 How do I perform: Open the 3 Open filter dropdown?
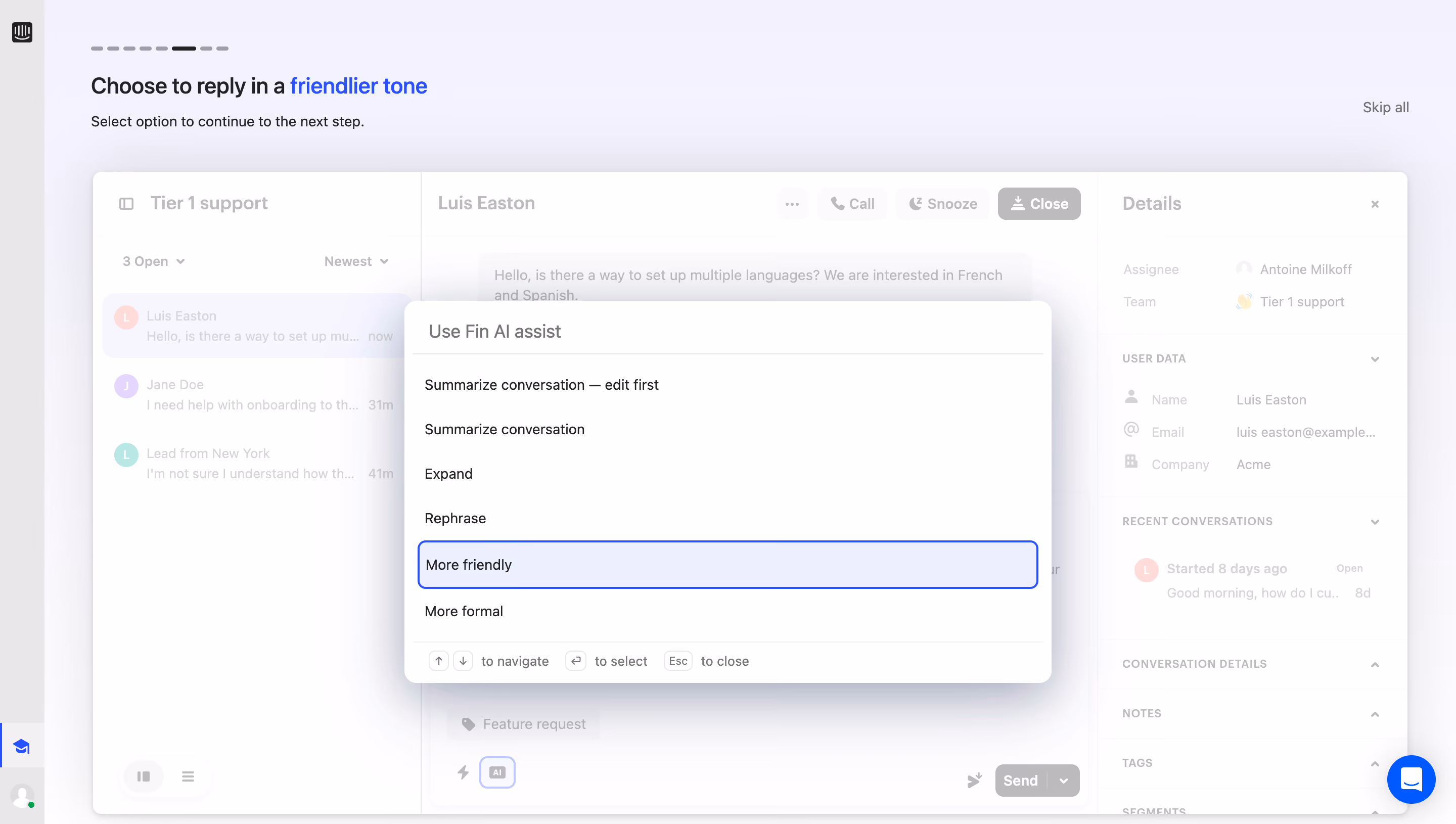(154, 261)
